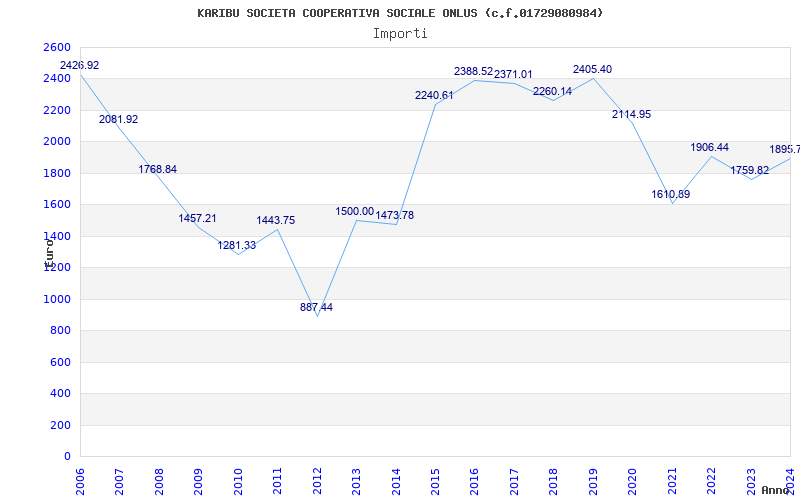The image size is (800, 500).
Task: Click the x-axis year 2006
Action: click(80, 481)
